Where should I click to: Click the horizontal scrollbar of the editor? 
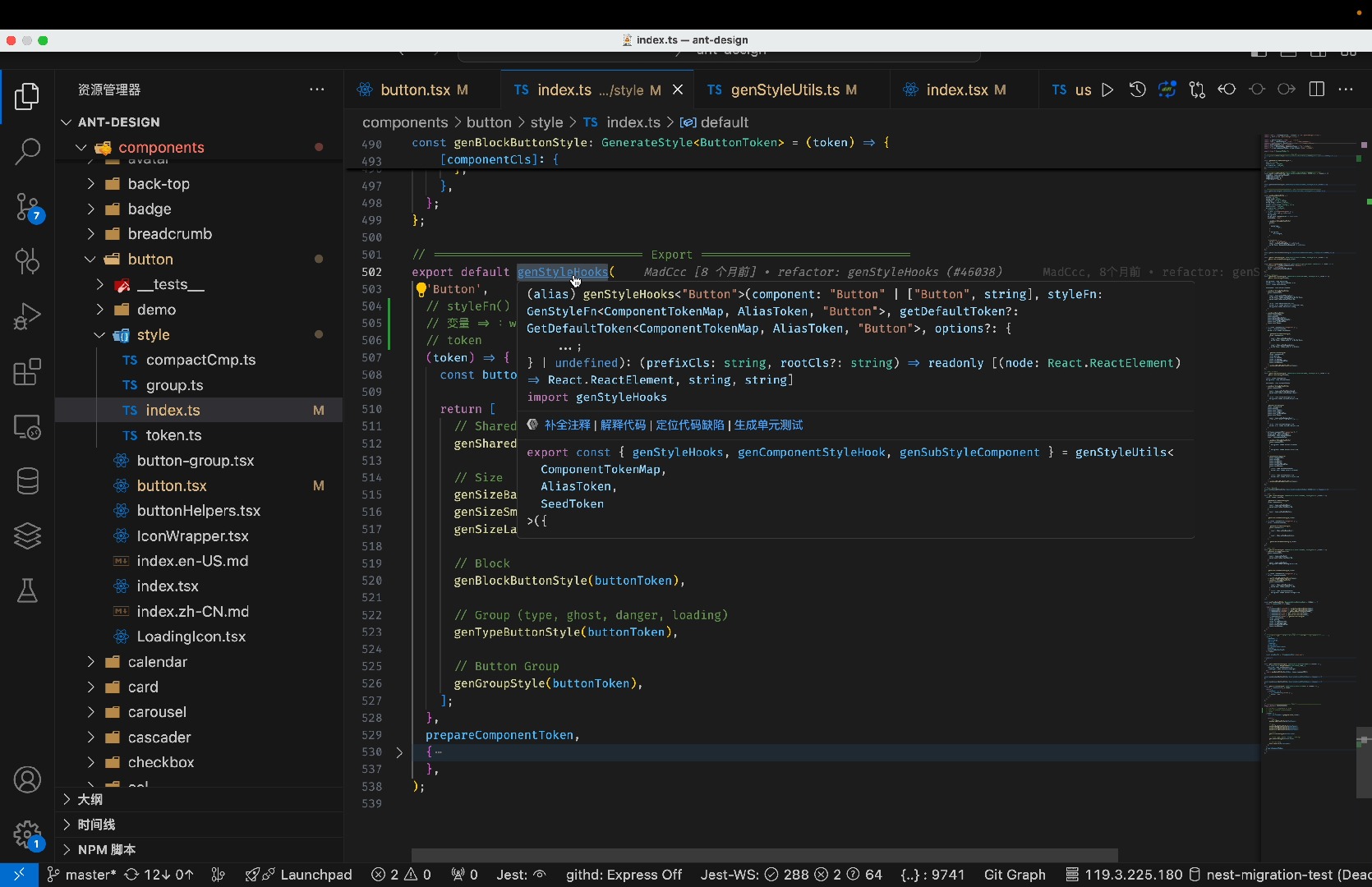coord(764,855)
